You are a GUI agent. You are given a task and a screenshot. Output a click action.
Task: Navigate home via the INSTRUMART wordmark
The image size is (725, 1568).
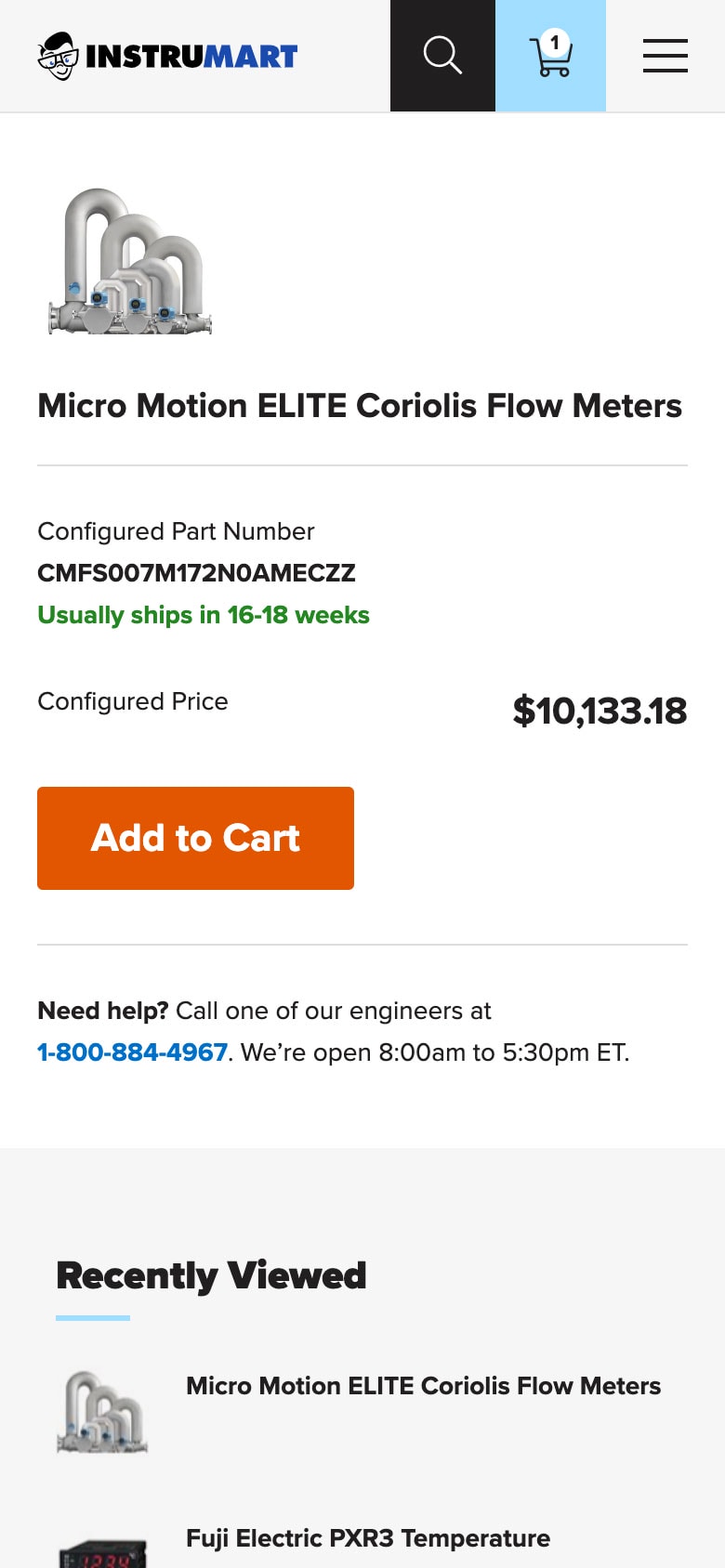pyautogui.click(x=191, y=56)
